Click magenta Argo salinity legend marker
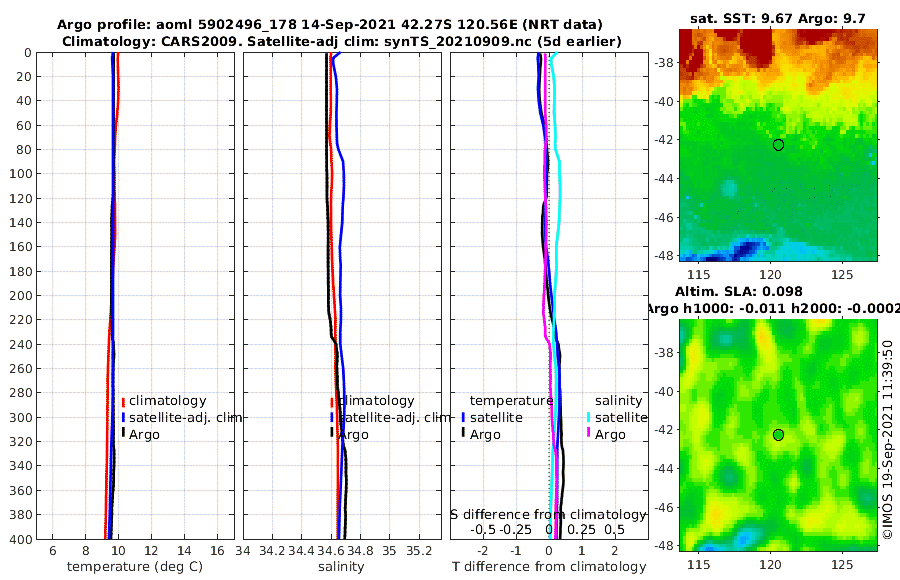The width and height of the screenshot is (900, 580). [x=588, y=434]
